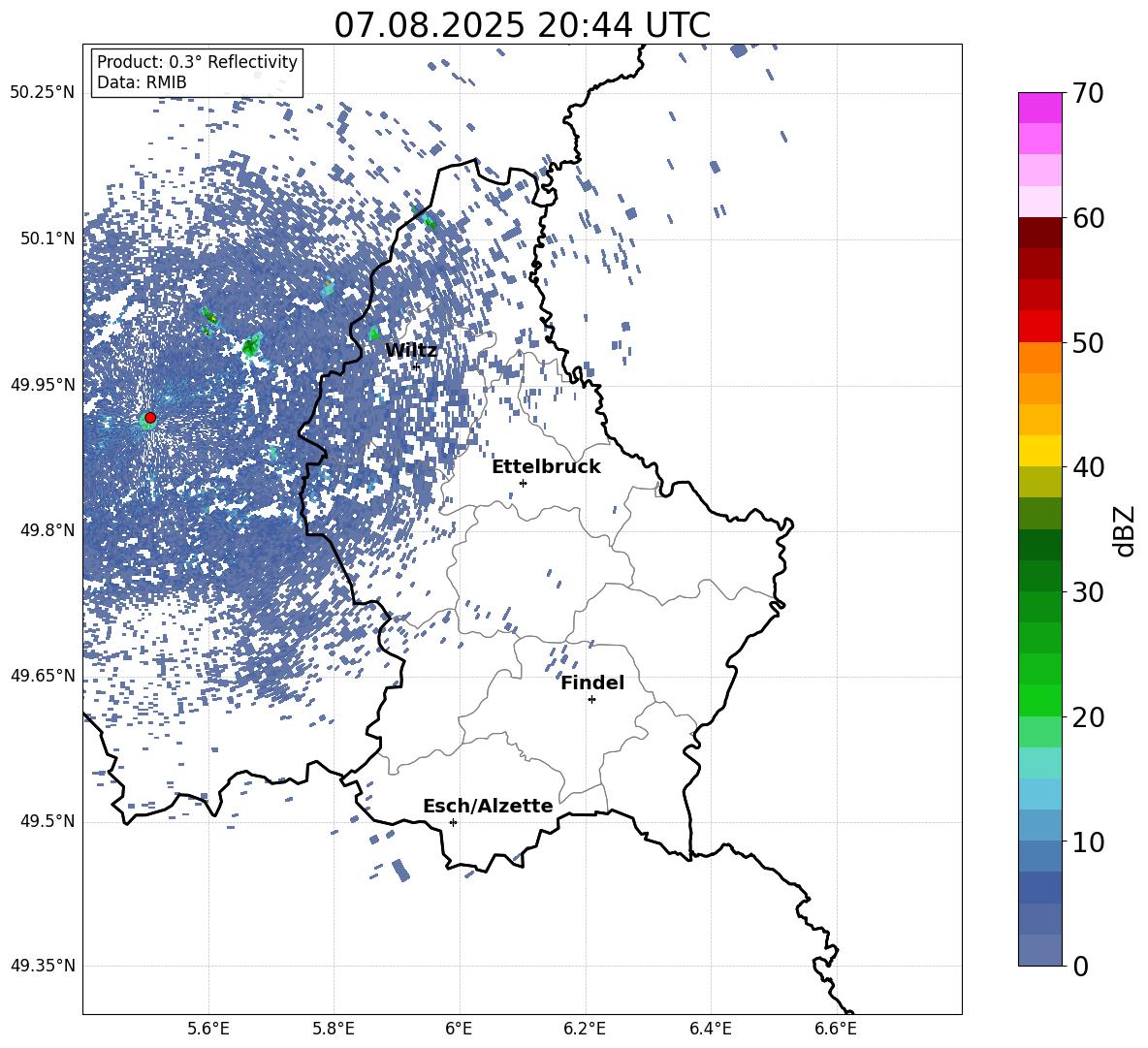Click the 60 tick label on the colorbar
The image size is (1148, 1048).
(x=1088, y=218)
